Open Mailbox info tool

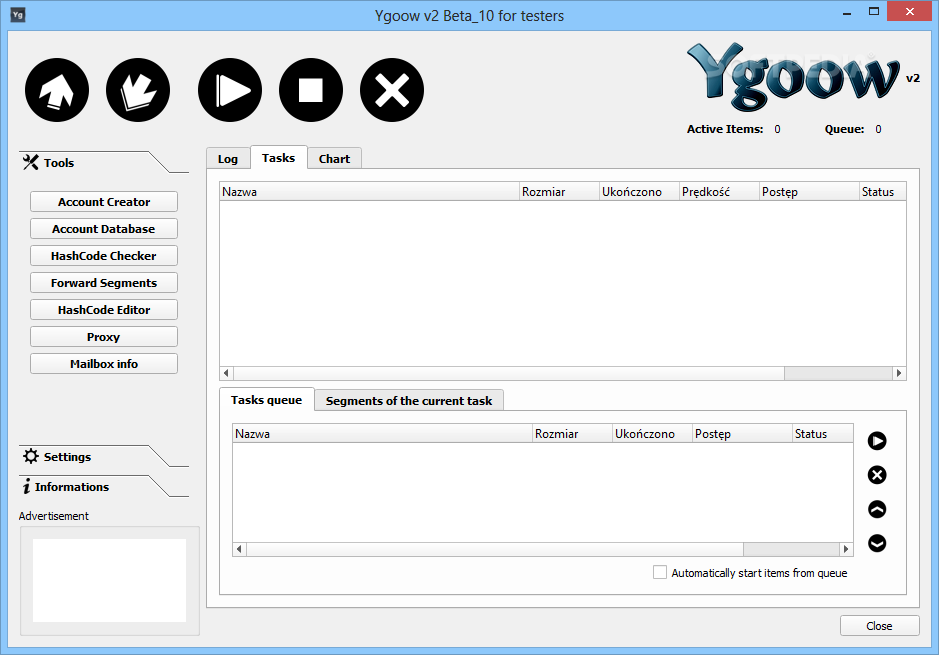point(104,363)
